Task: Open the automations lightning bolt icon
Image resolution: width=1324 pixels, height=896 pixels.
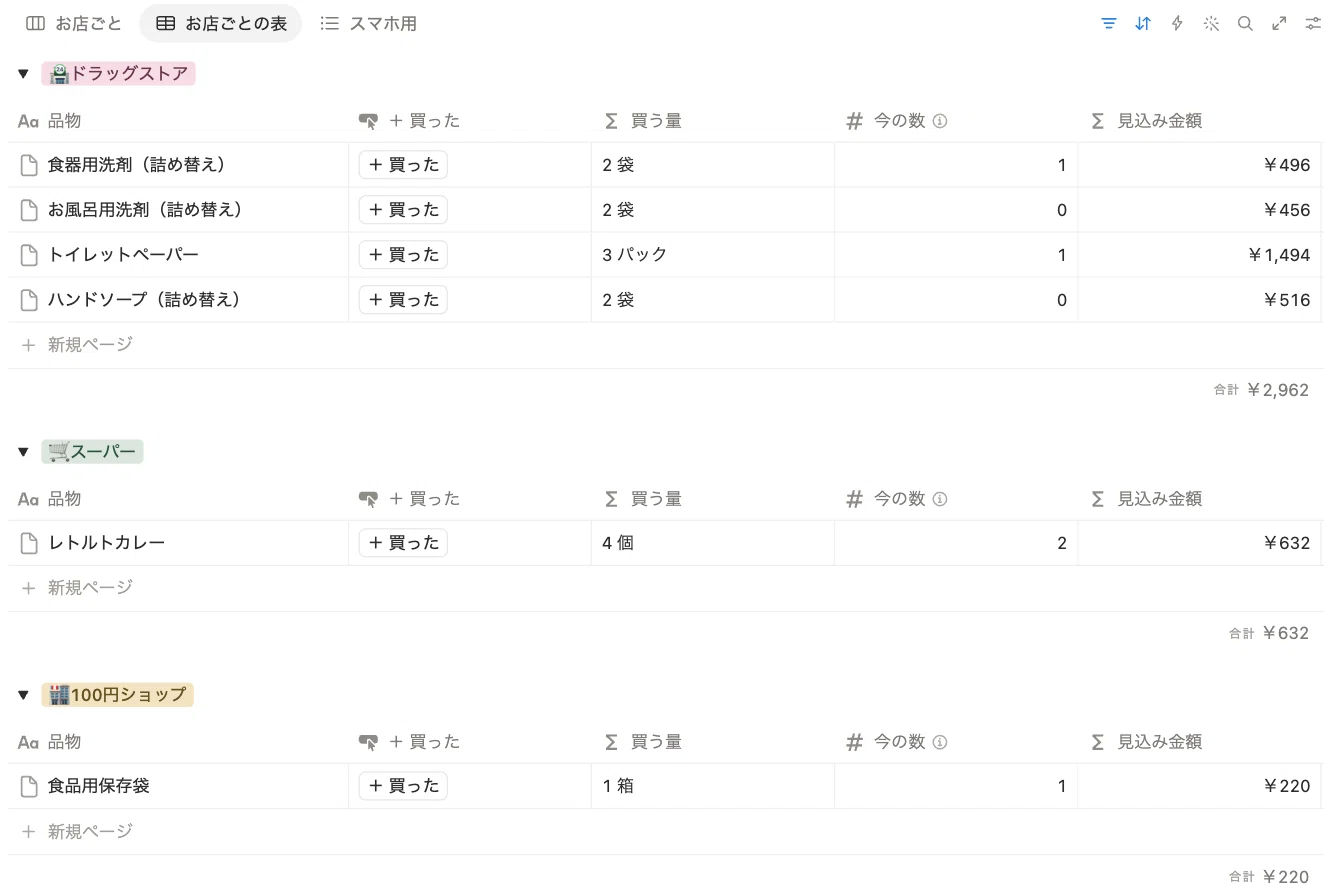Action: [x=1177, y=23]
